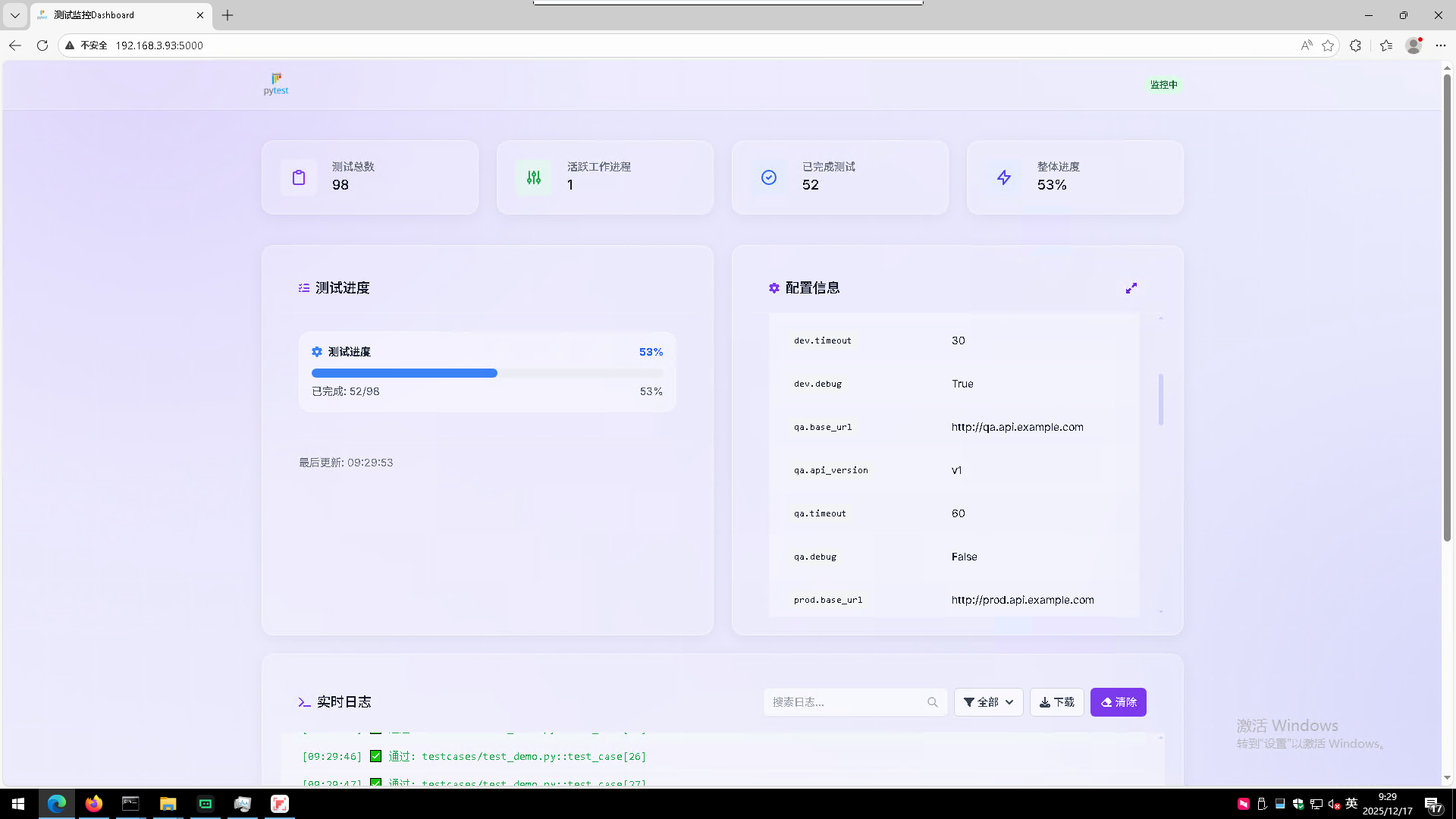Viewport: 1456px width, 819px height.
Task: Click the lightning bolt icon for 整体进度
Action: pos(1004,177)
